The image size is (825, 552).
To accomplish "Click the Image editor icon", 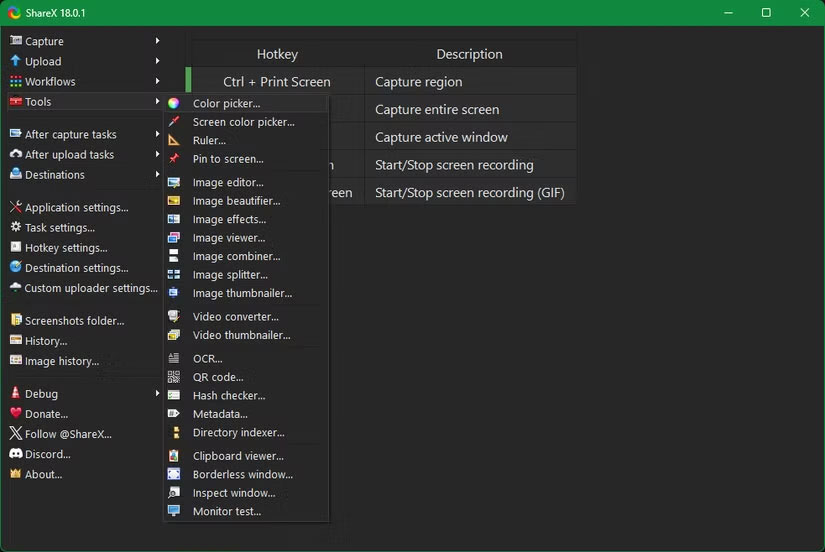I will tap(174, 183).
